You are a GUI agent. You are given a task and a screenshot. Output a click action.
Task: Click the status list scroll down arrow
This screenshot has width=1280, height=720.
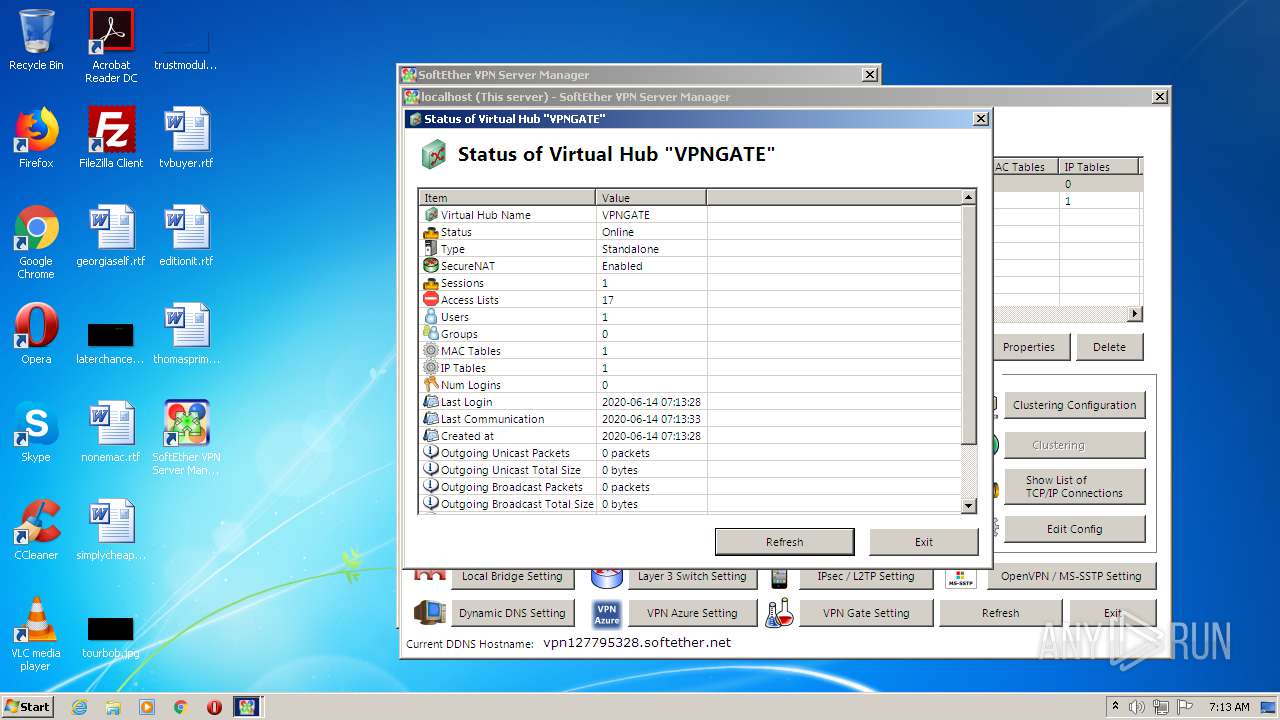968,506
